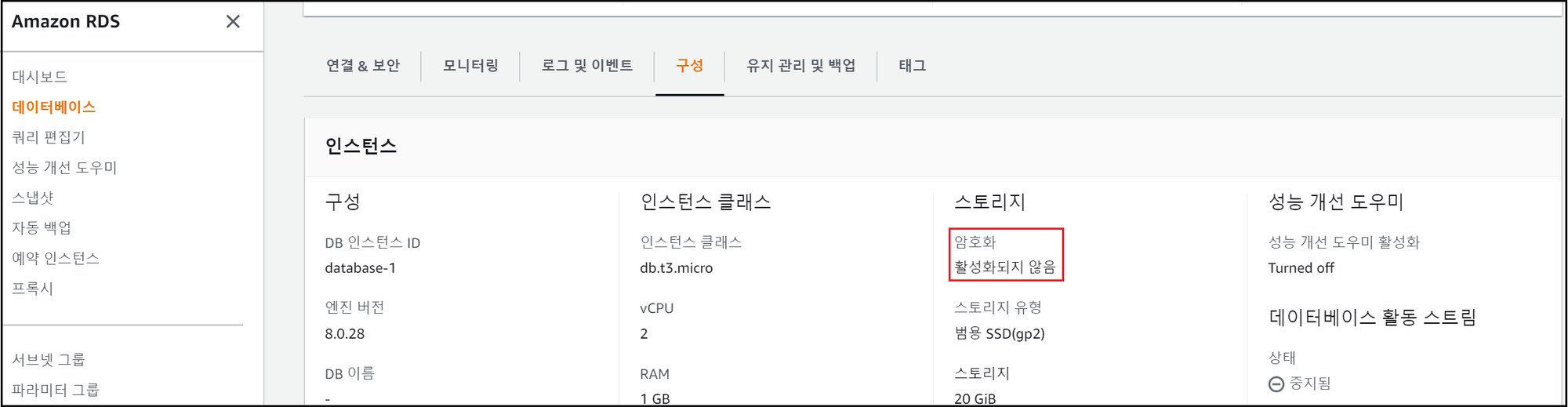Click the database-1 instance ID value
The width and height of the screenshot is (1568, 407).
click(x=361, y=268)
